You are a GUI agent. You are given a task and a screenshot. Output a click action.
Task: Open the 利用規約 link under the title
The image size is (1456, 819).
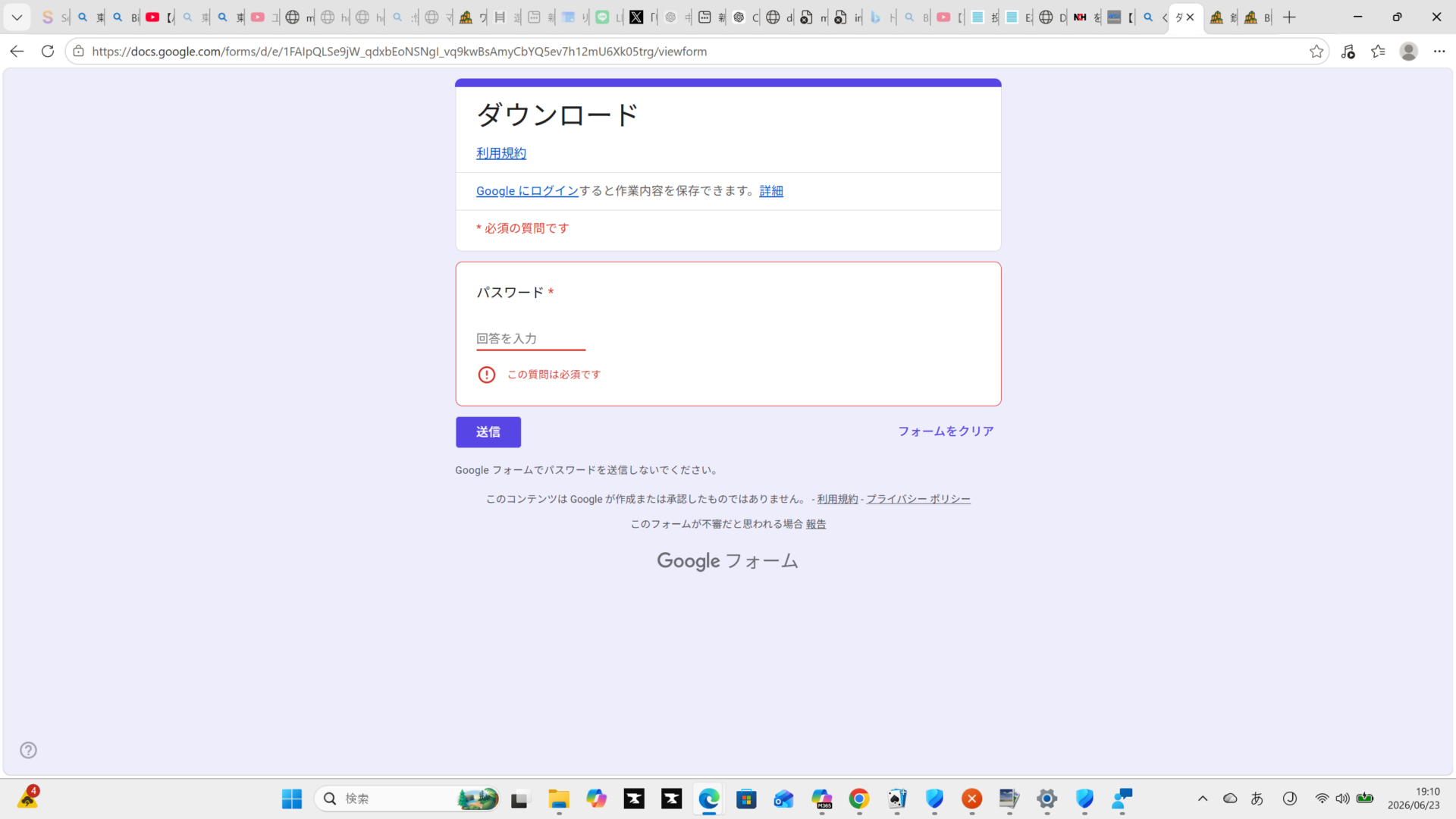click(x=500, y=153)
